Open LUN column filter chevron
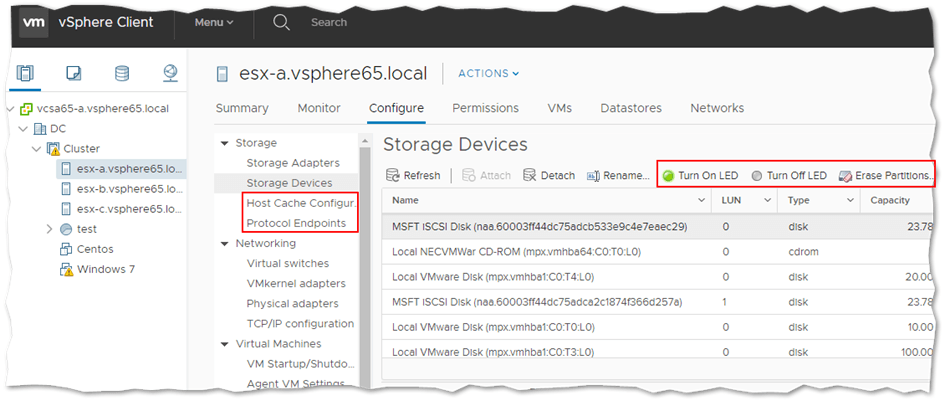The height and width of the screenshot is (401, 945). (x=767, y=200)
